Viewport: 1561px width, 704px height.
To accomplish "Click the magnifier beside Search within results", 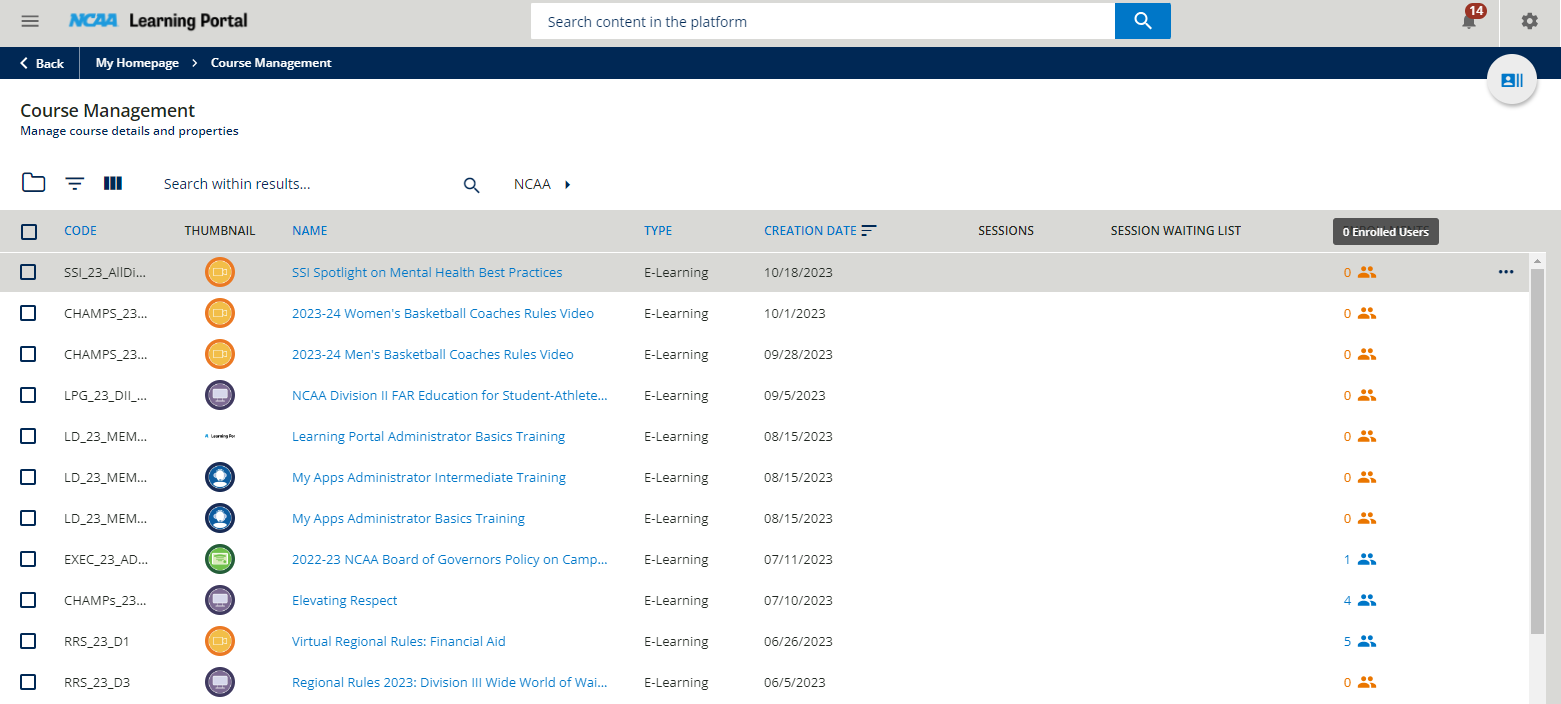I will (472, 185).
